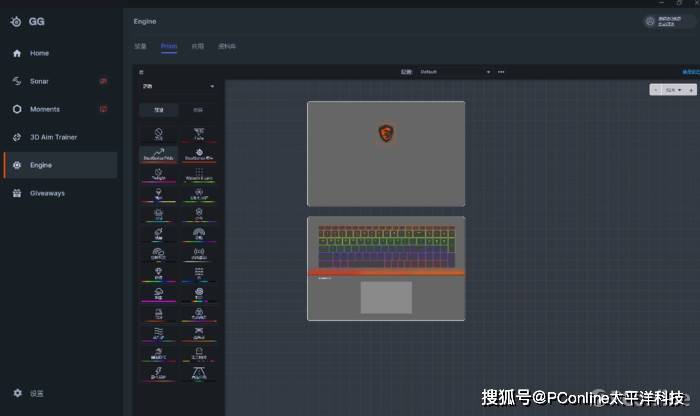
Task: Open the tab right after Prism
Action: tap(198, 46)
